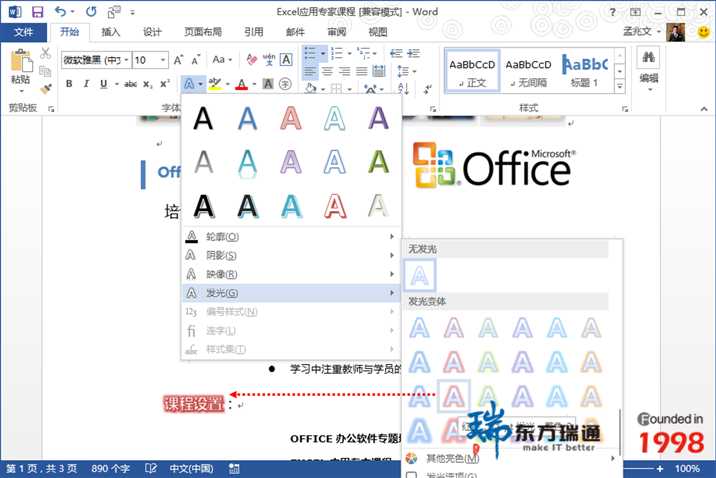
Task: Apply character shading with the gray A icon
Action: [x=268, y=84]
